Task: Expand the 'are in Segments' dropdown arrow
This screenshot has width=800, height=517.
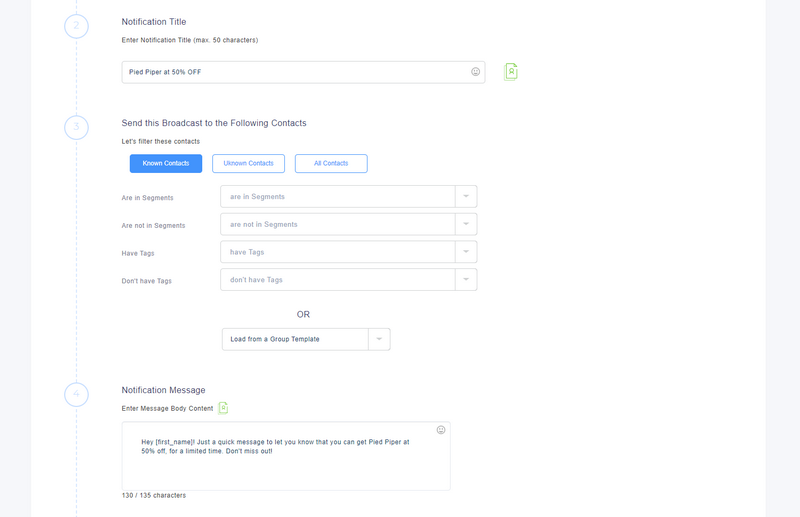Action: tap(466, 196)
